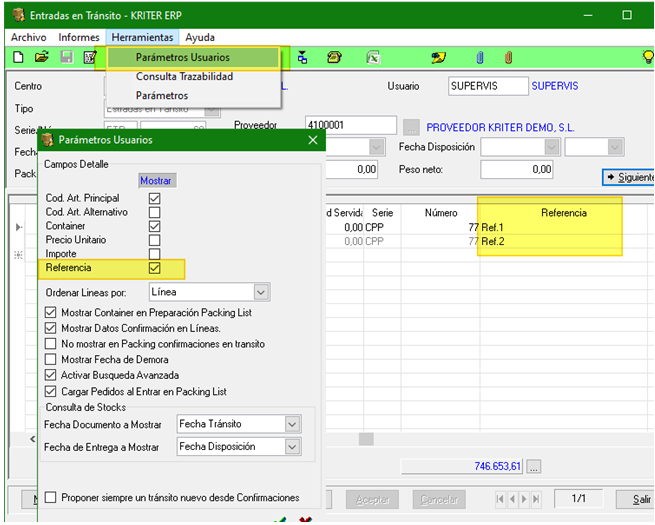This screenshot has height=525, width=655.
Task: Click the yellow note with pin icon
Action: (438, 57)
